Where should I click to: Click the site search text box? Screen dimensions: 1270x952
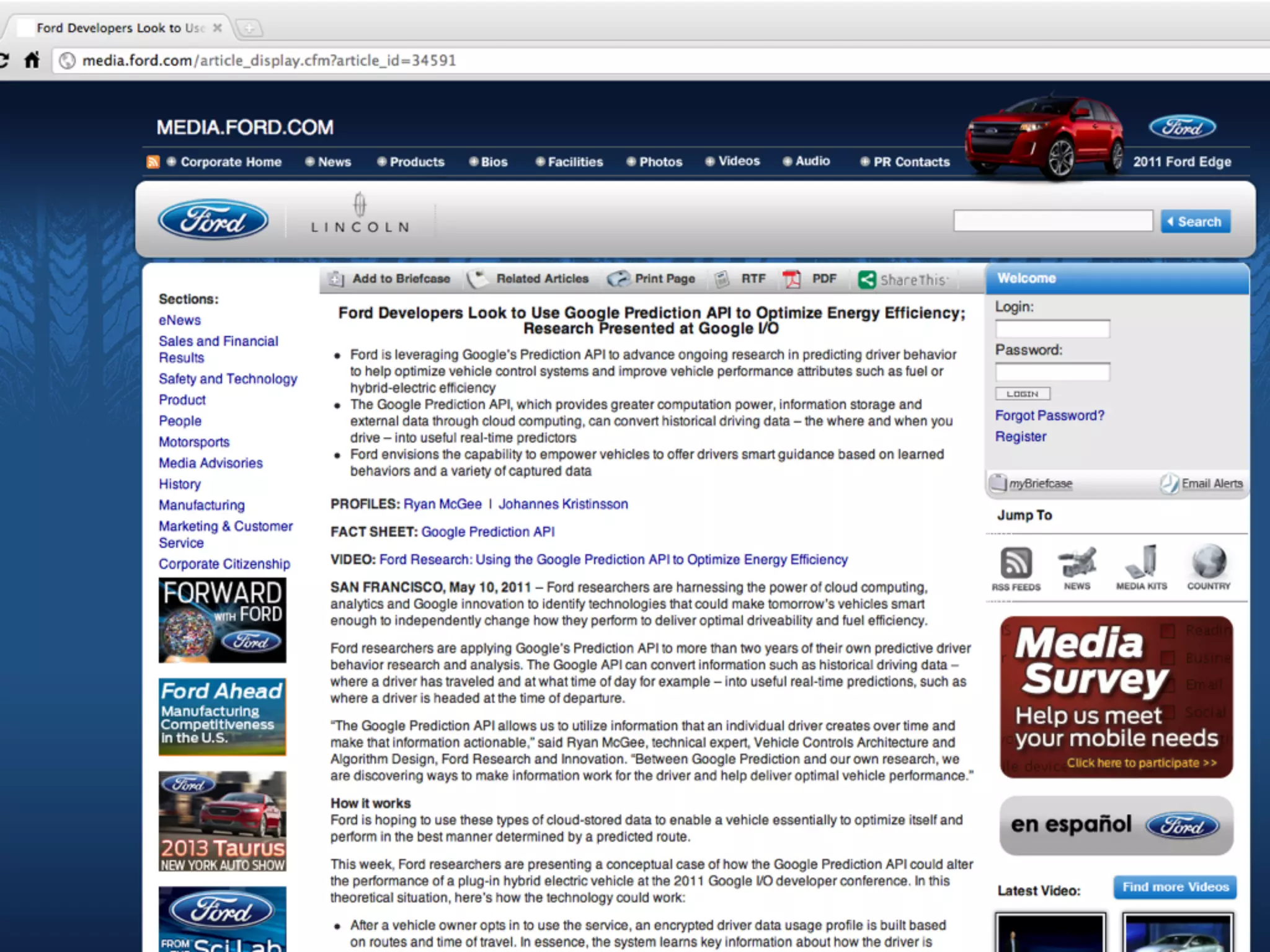1053,221
